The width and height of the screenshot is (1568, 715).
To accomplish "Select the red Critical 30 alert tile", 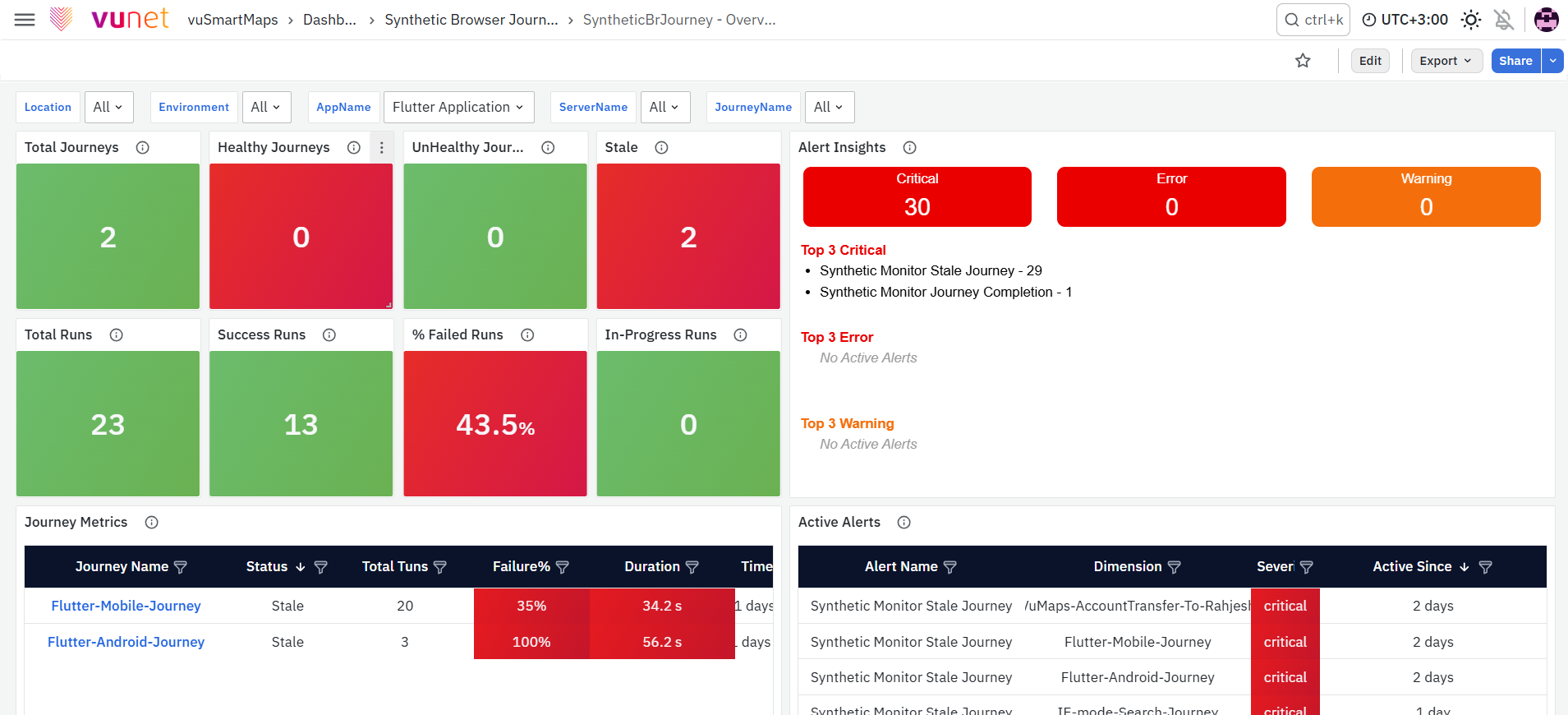I will tap(917, 197).
